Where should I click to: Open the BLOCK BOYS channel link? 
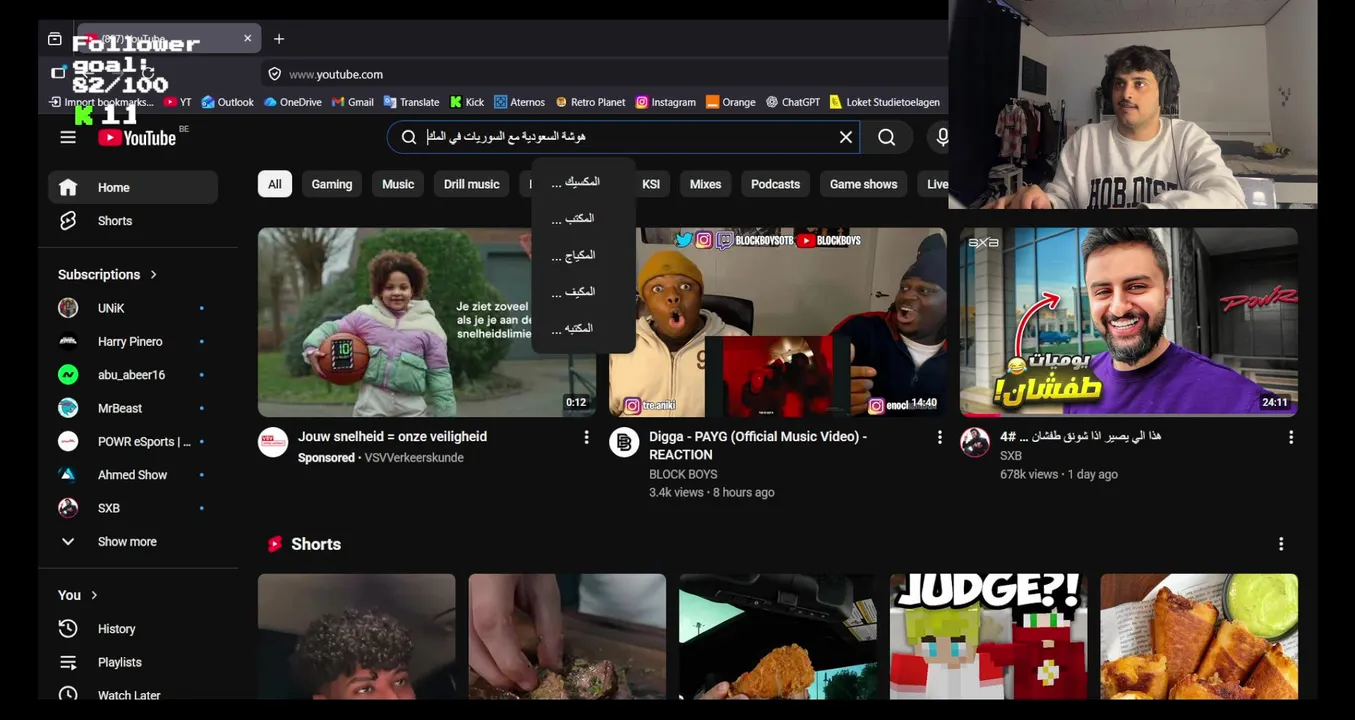(x=683, y=474)
